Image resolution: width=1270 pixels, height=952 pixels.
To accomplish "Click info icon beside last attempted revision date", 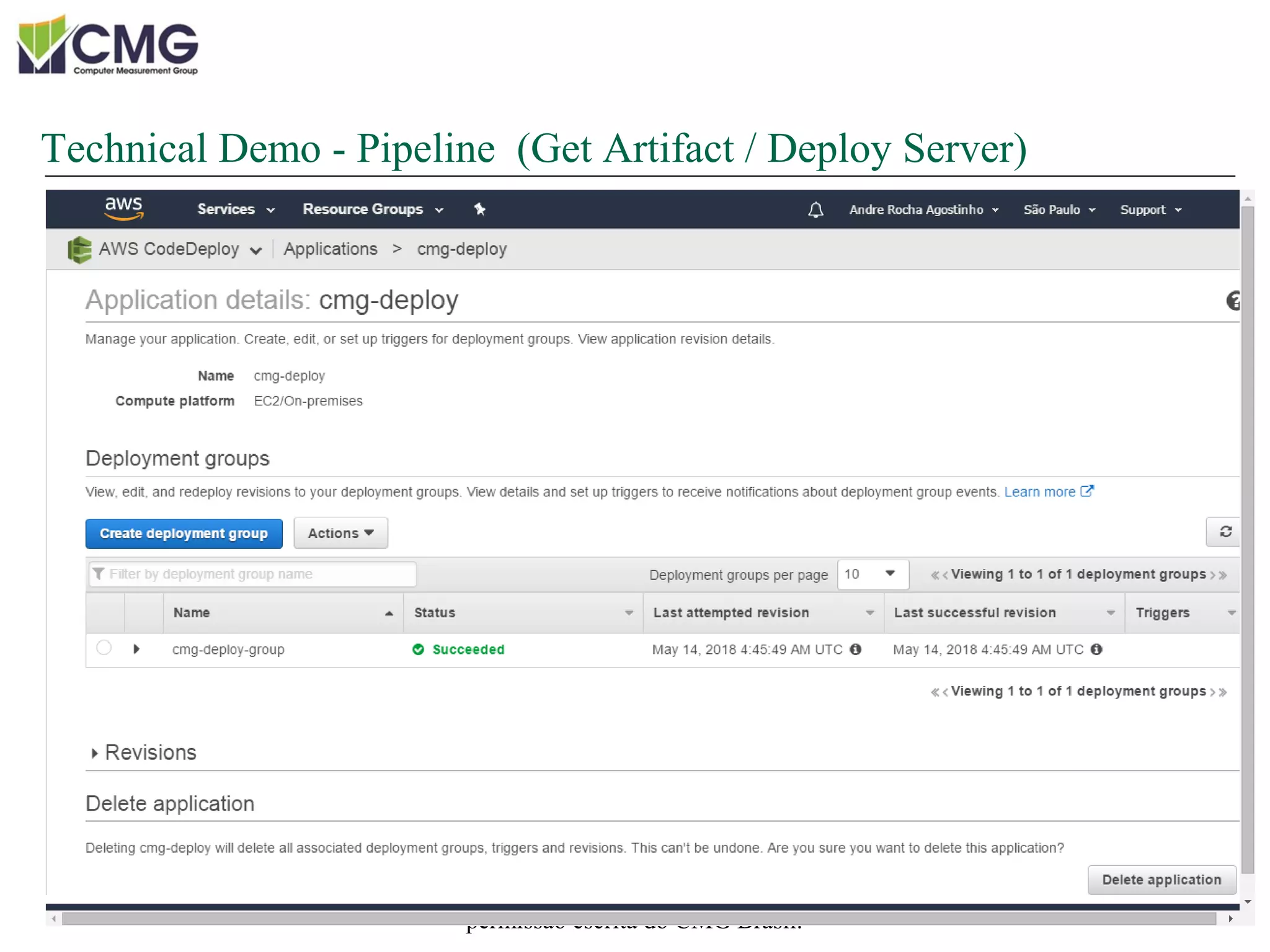I will (x=856, y=649).
